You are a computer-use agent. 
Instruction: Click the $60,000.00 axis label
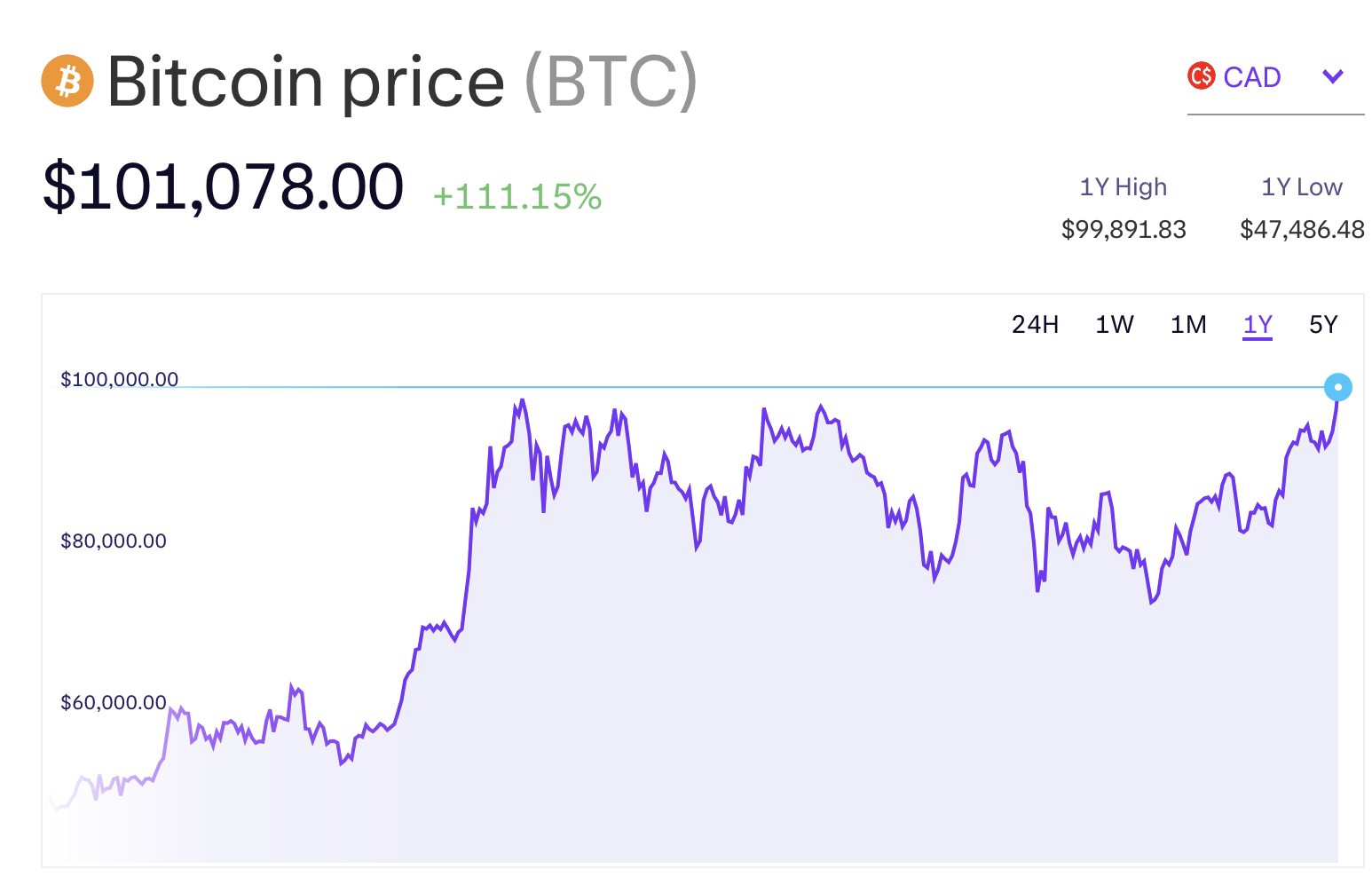[x=113, y=702]
